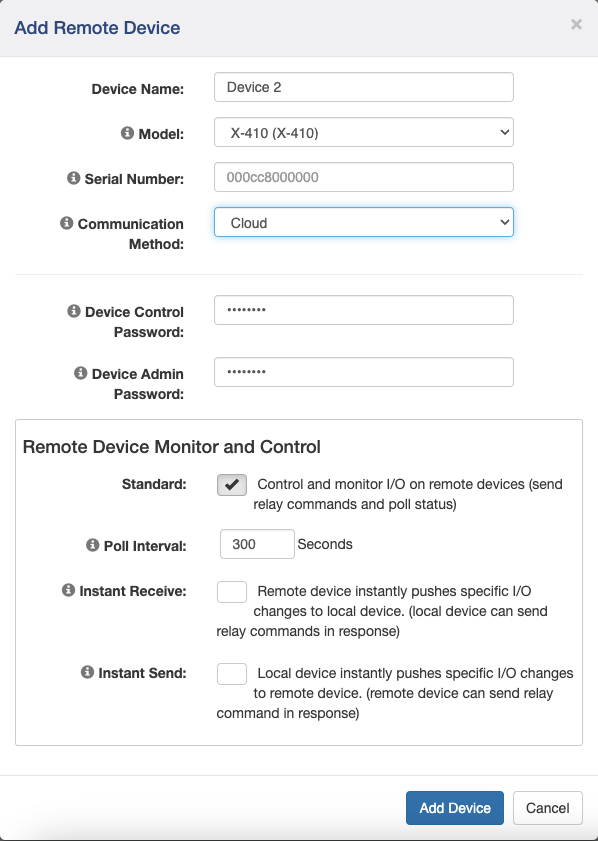Click the Add Device button

[x=454, y=807]
